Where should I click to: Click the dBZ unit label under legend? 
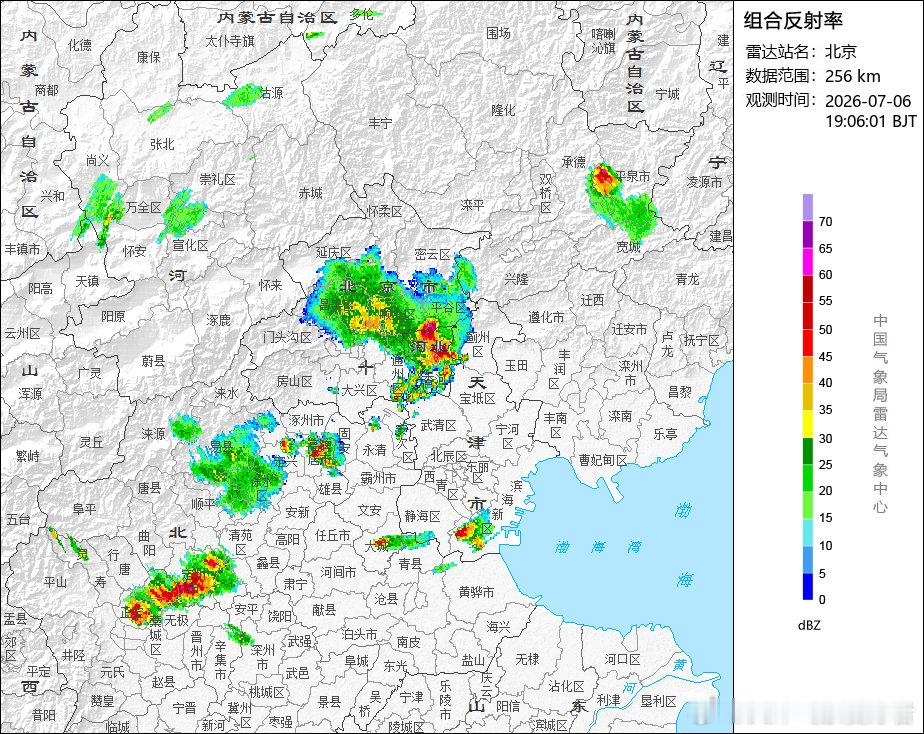point(809,626)
